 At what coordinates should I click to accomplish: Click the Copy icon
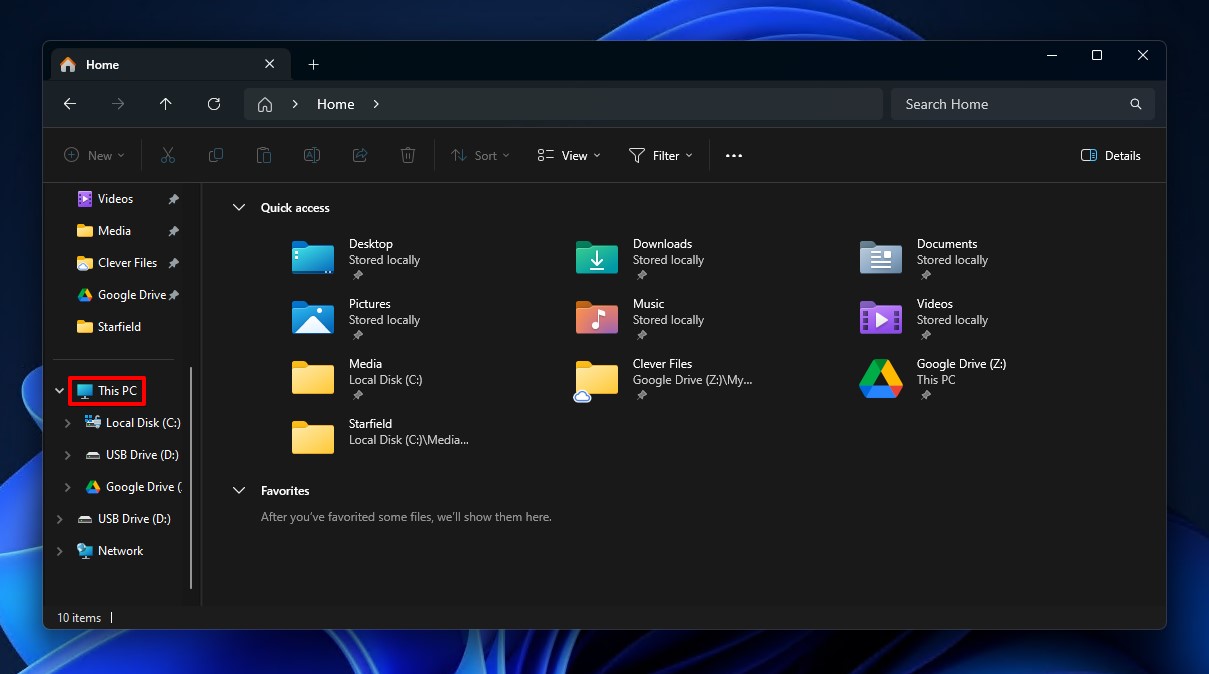tap(216, 155)
